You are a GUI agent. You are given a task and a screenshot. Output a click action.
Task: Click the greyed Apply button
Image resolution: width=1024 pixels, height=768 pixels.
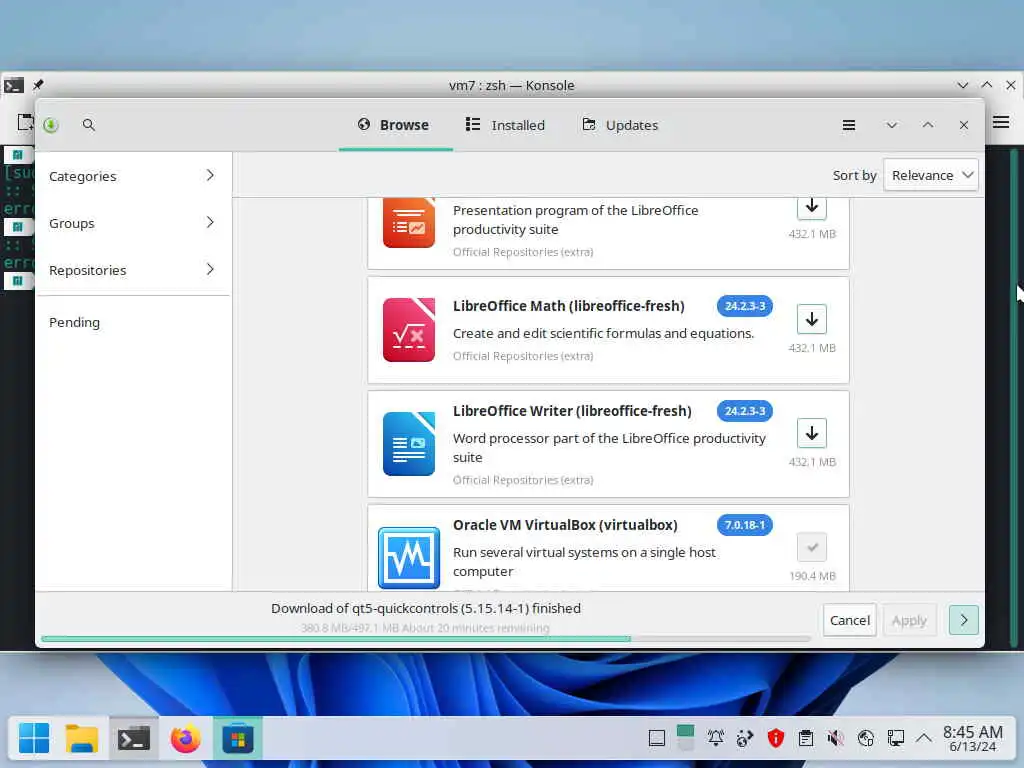909,620
